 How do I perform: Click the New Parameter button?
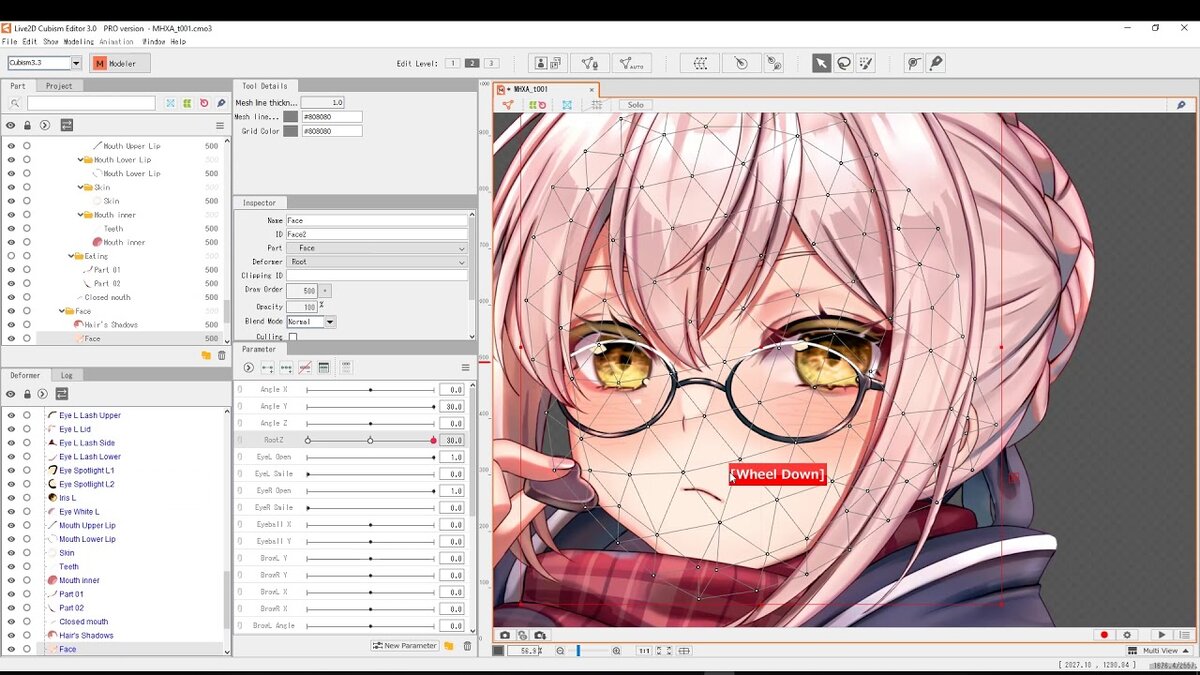click(x=405, y=646)
